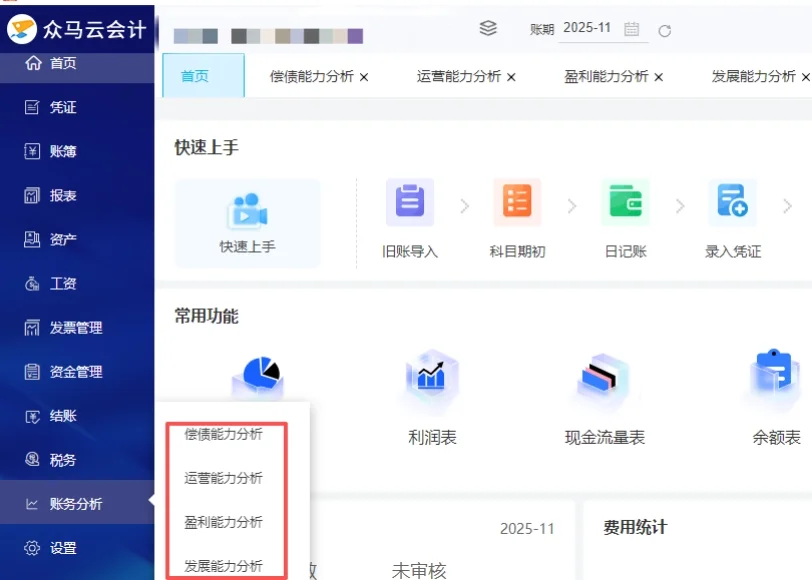Viewport: 812px width, 580px height.
Task: Click the 工资 sidebar icon
Action: (x=32, y=283)
